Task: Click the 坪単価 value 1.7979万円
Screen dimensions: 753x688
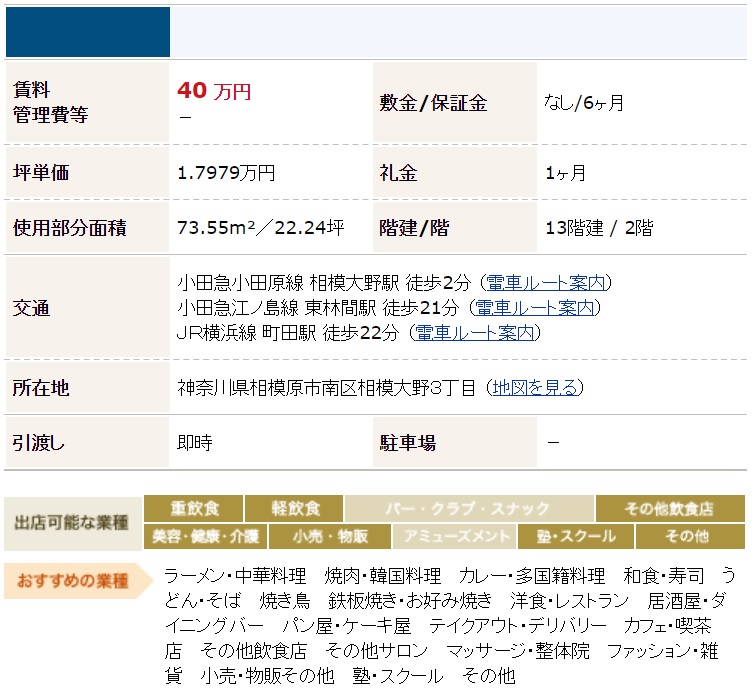Action: (x=226, y=173)
